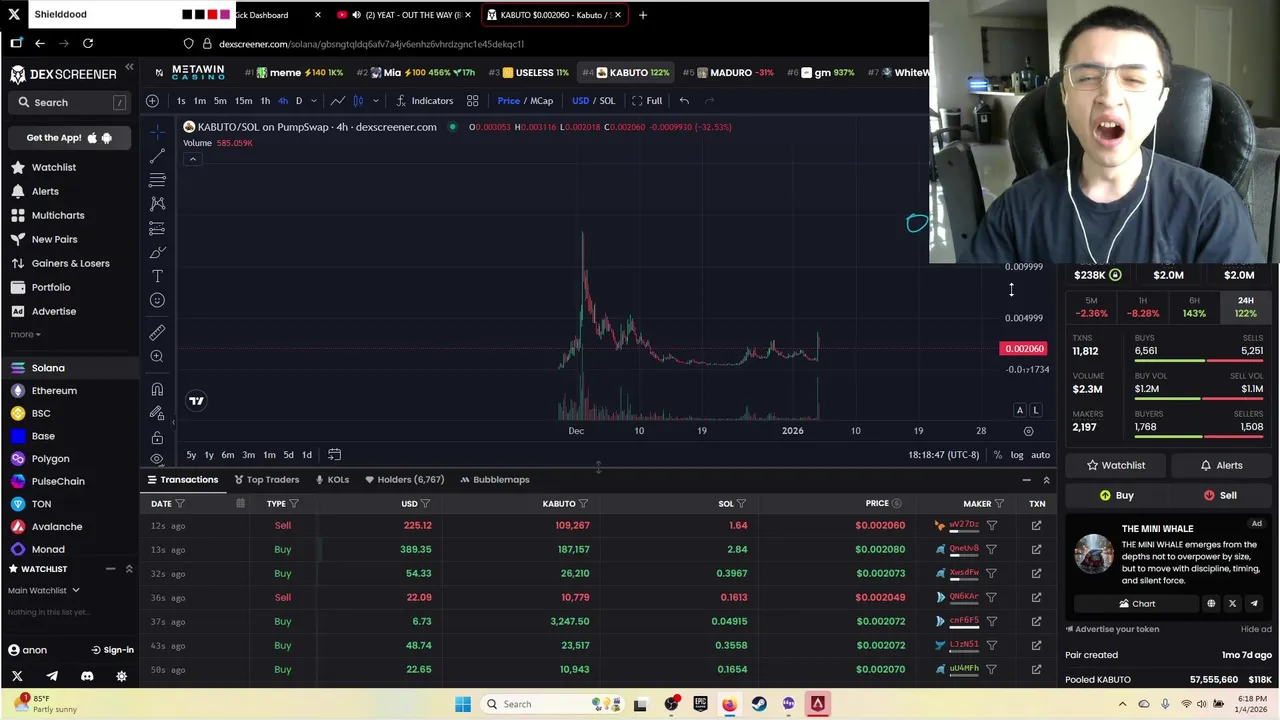Image resolution: width=1280 pixels, height=720 pixels.
Task: Switch chart to MCap view
Action: click(541, 100)
